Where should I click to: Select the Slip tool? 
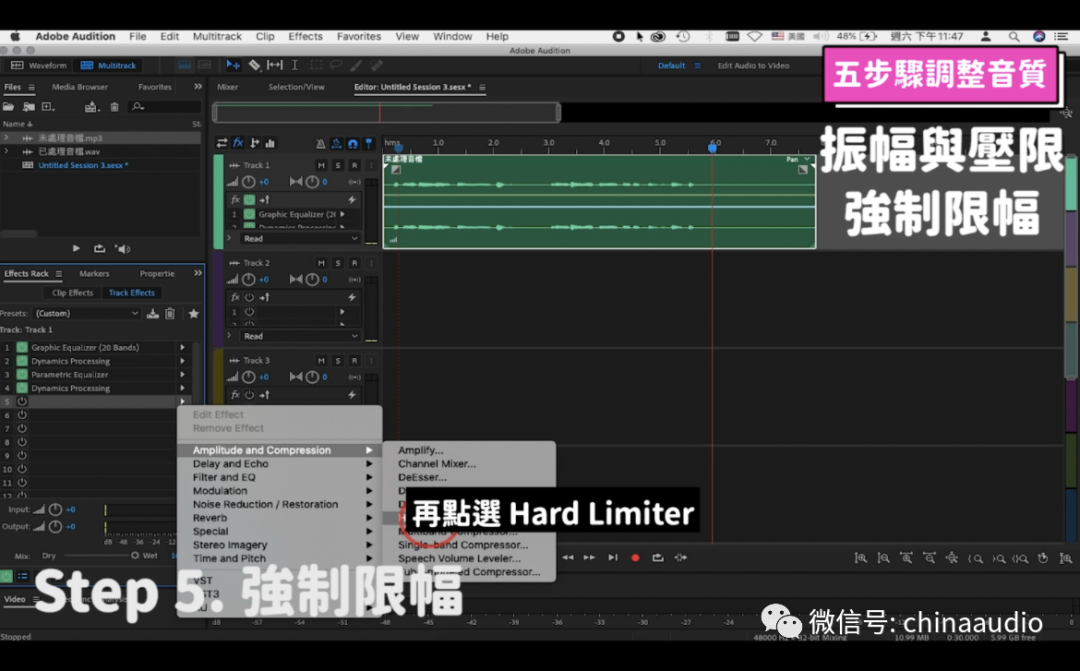coord(274,65)
